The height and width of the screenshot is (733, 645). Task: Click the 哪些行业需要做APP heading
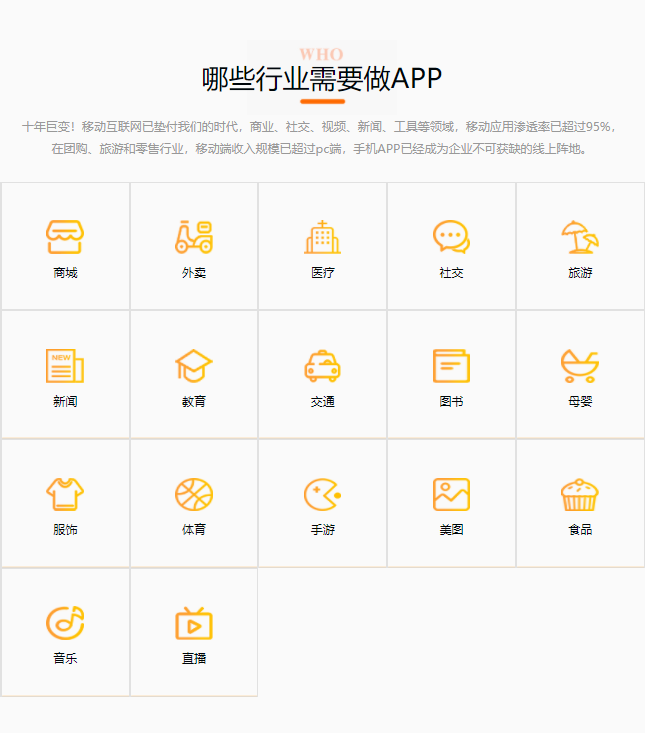(x=322, y=79)
